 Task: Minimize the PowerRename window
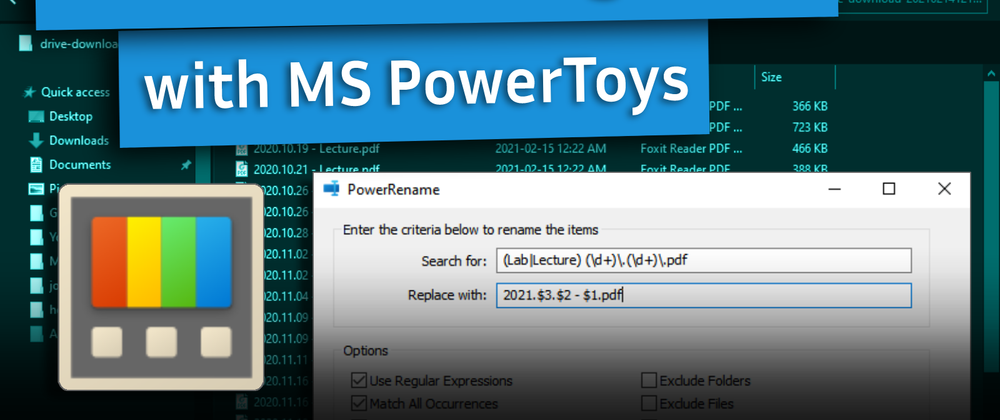[835, 189]
